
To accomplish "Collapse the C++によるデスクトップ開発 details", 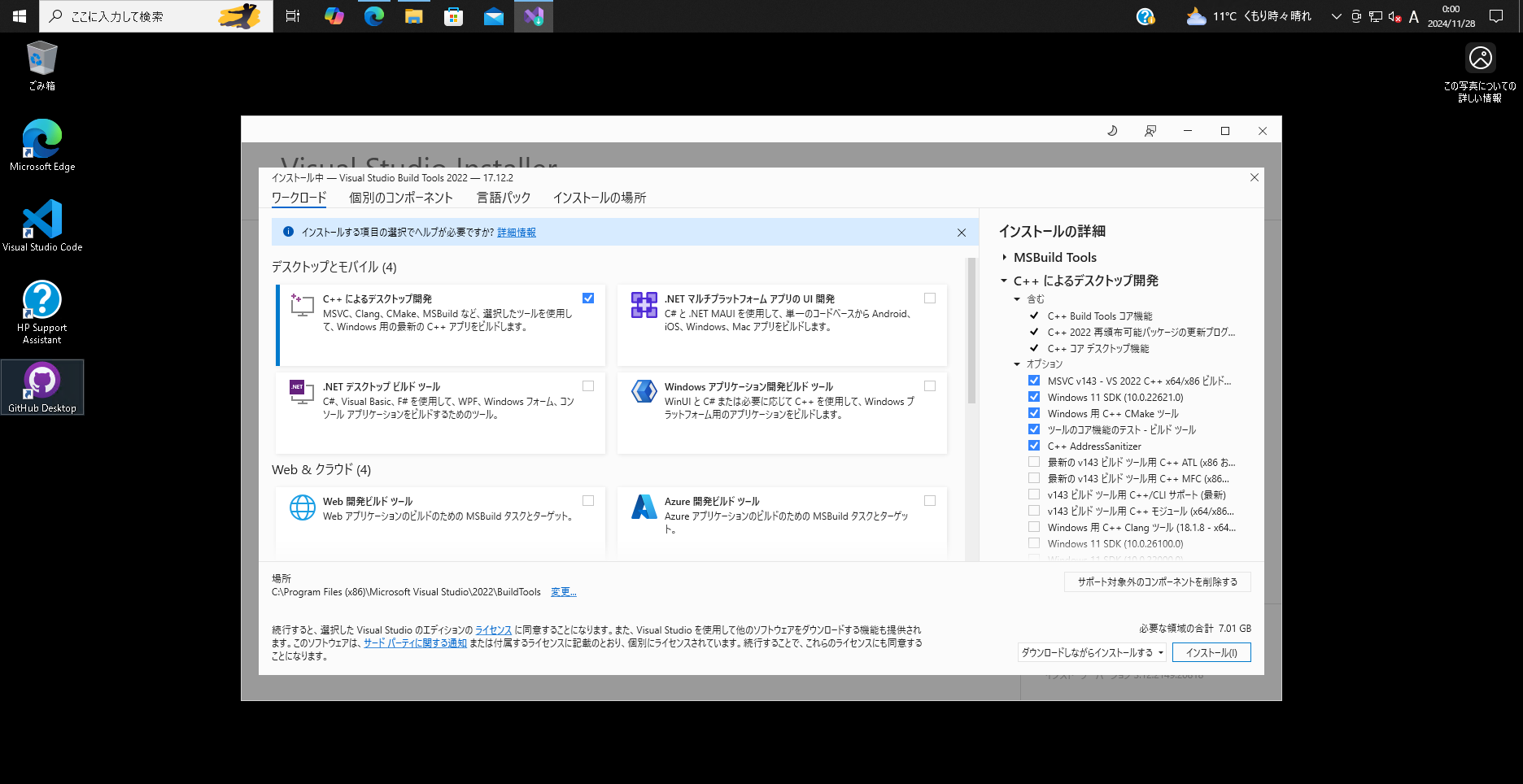I will tap(1002, 281).
